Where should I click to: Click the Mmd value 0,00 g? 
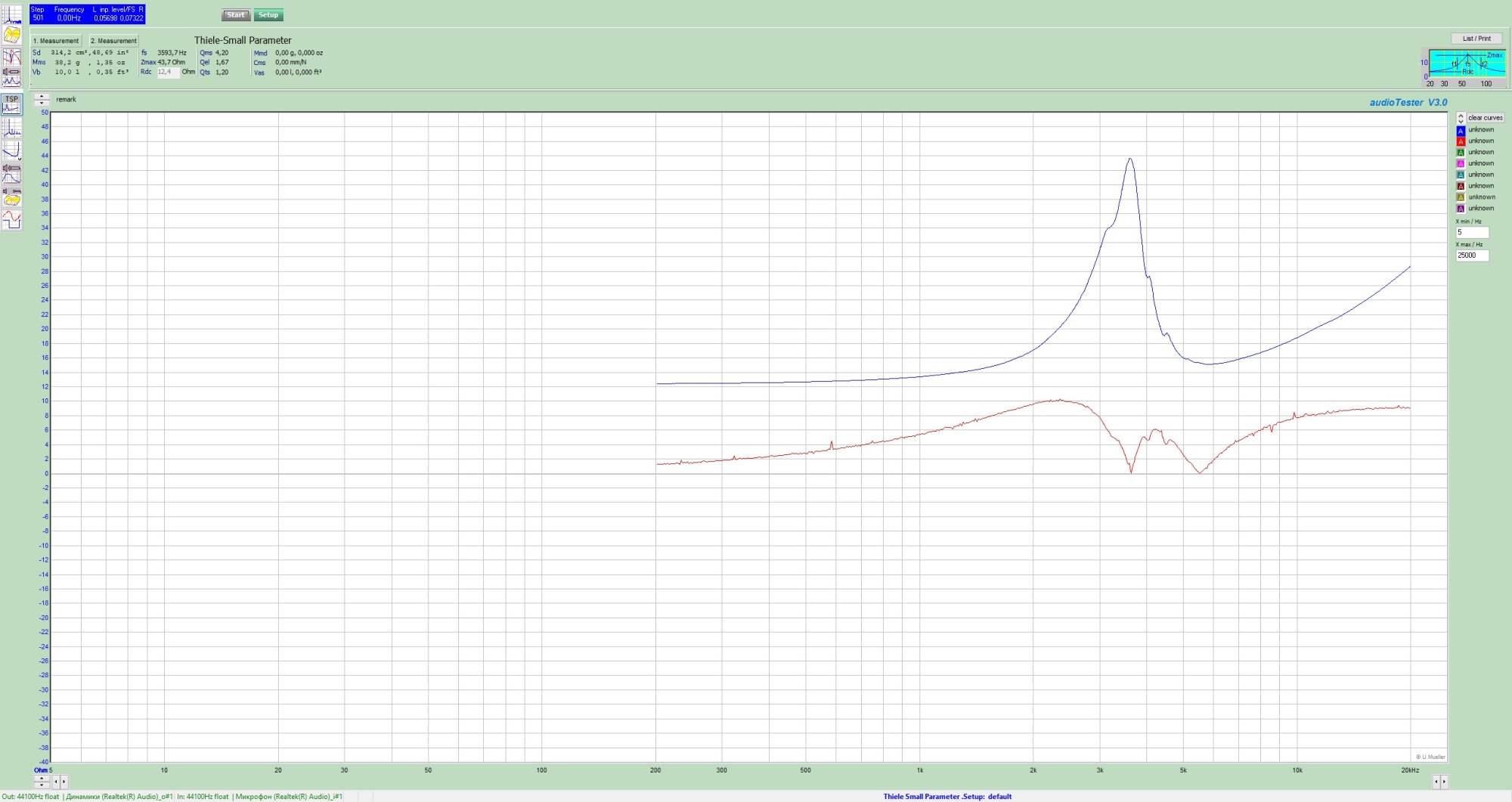285,53
